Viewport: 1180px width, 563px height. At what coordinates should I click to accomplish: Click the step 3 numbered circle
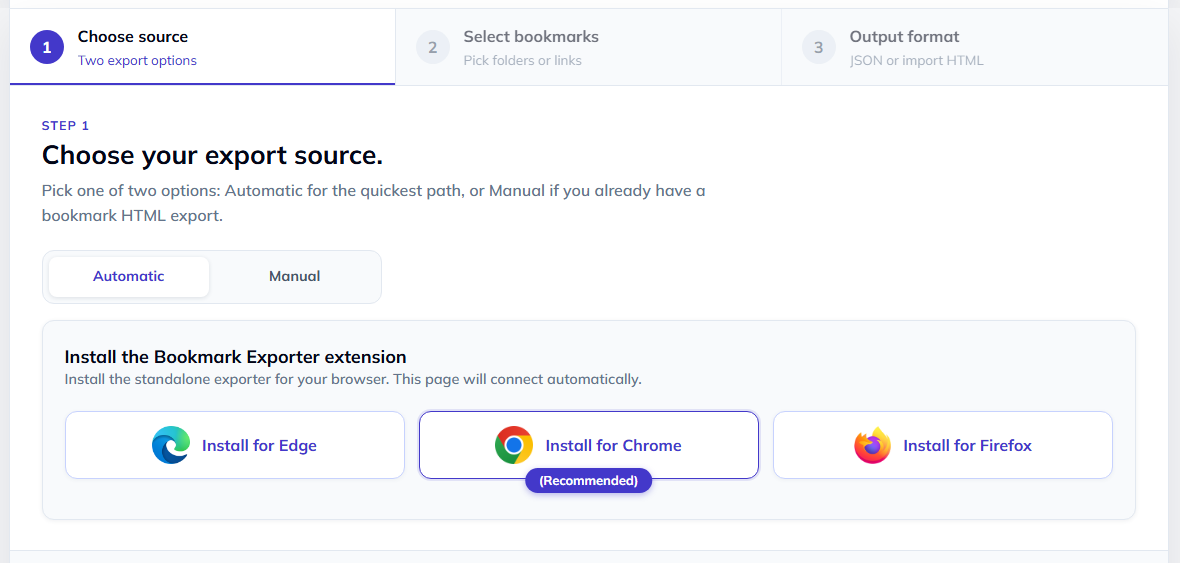(819, 47)
